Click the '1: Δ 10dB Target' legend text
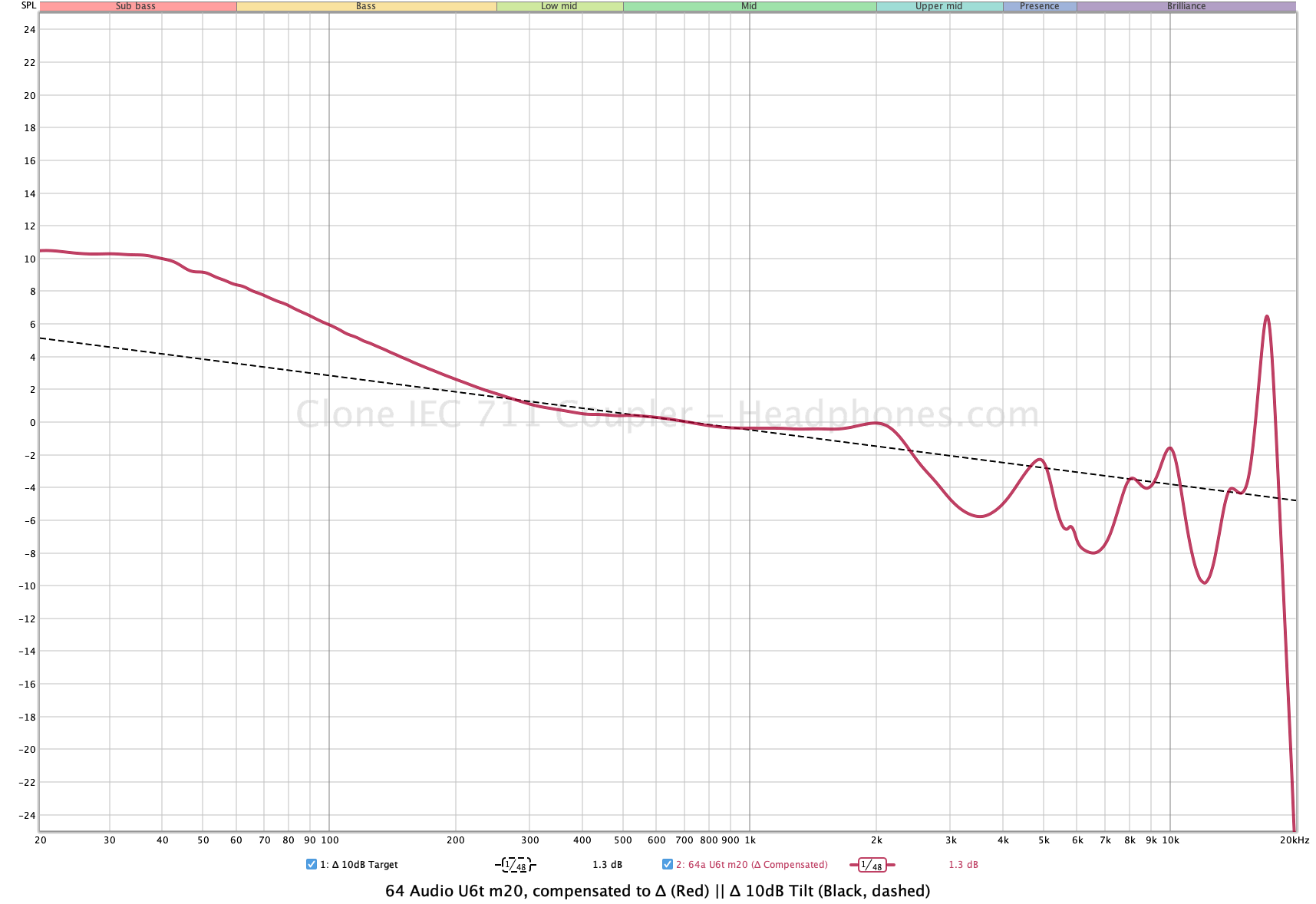 coord(359,865)
